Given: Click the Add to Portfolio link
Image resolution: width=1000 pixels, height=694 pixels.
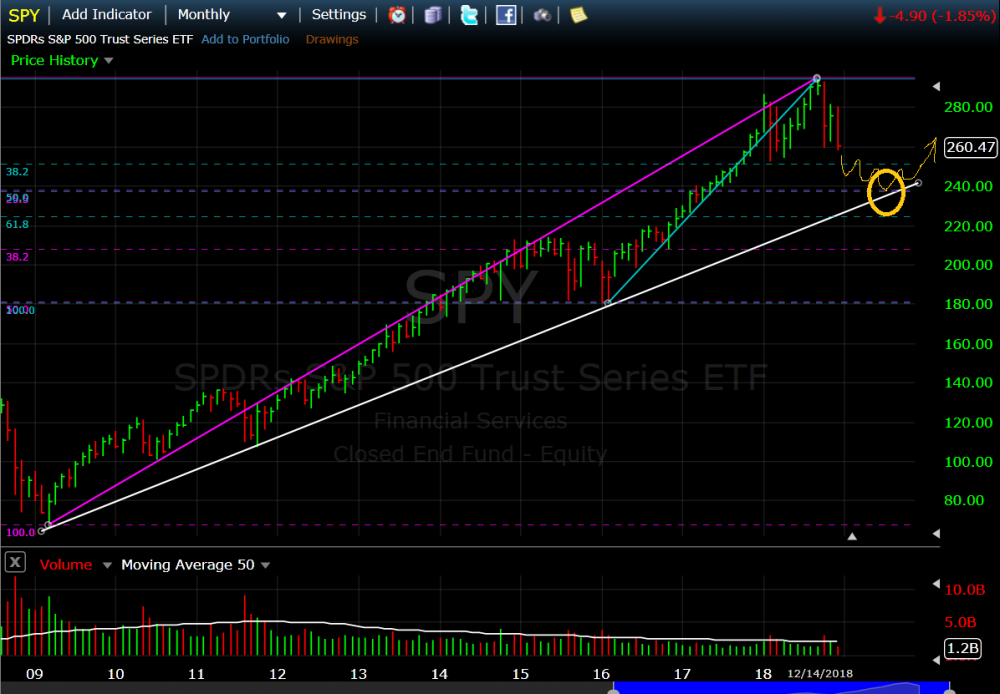Looking at the screenshot, I should coord(245,39).
